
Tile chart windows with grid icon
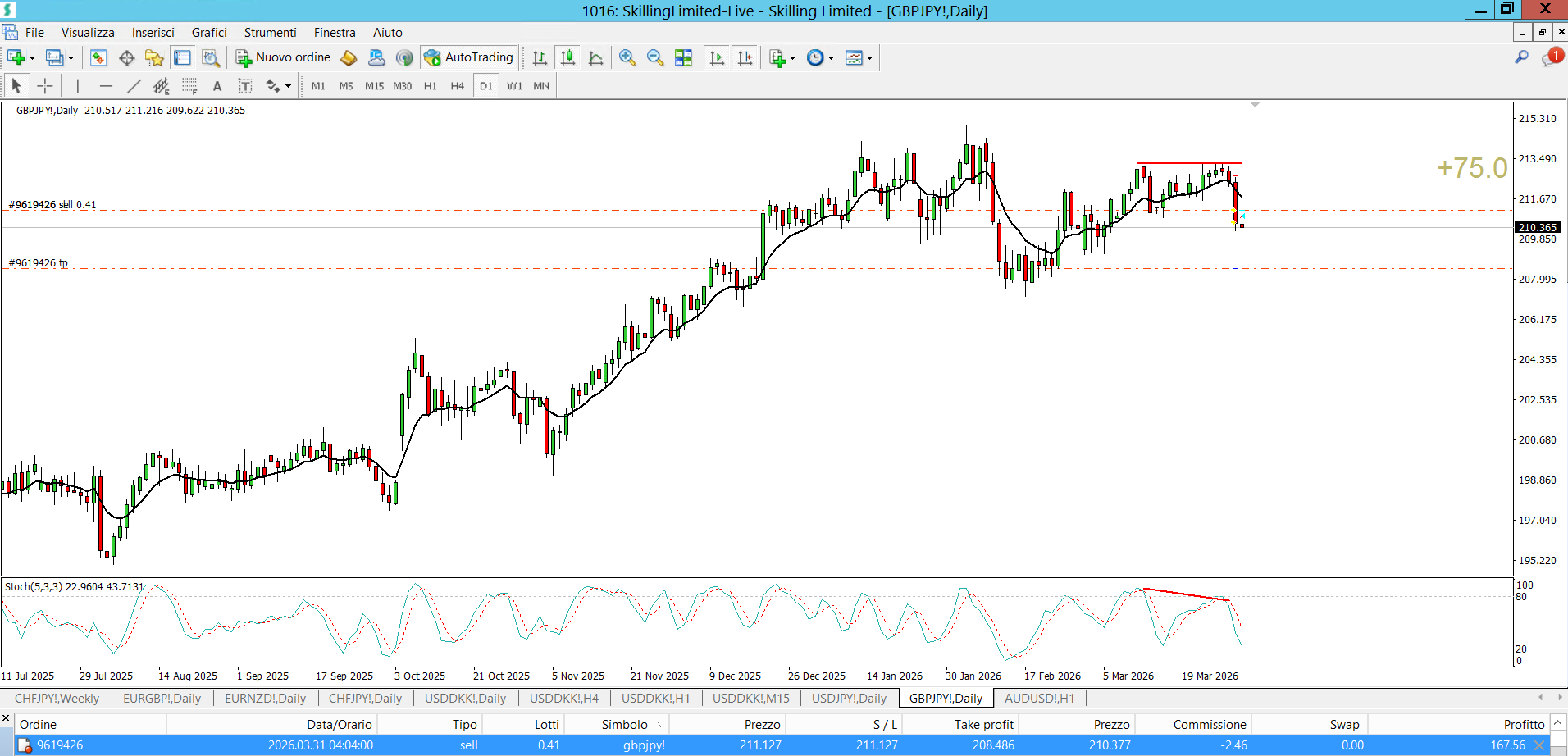click(x=683, y=57)
